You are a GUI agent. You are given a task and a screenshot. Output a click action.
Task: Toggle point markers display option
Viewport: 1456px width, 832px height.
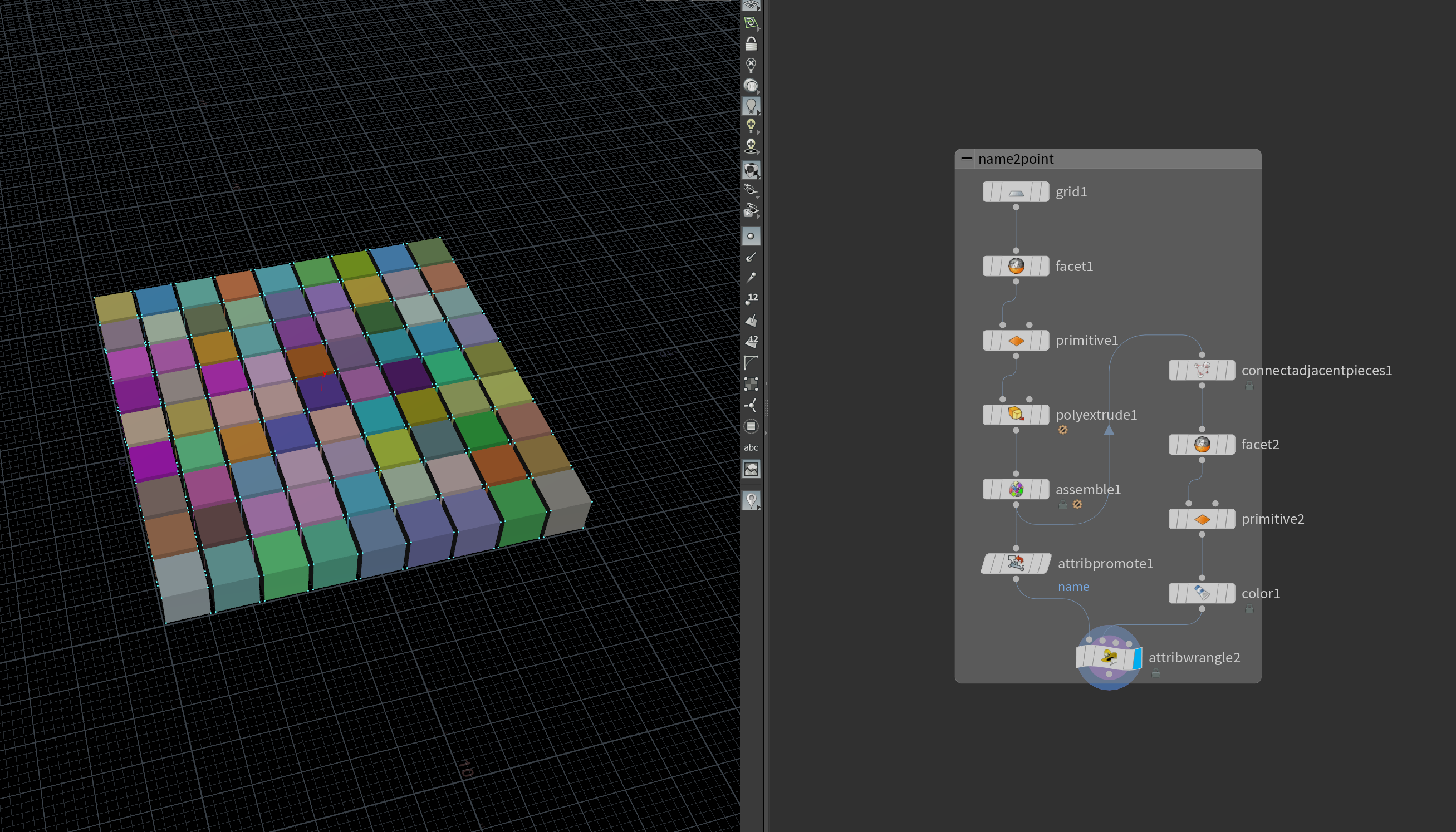[751, 236]
